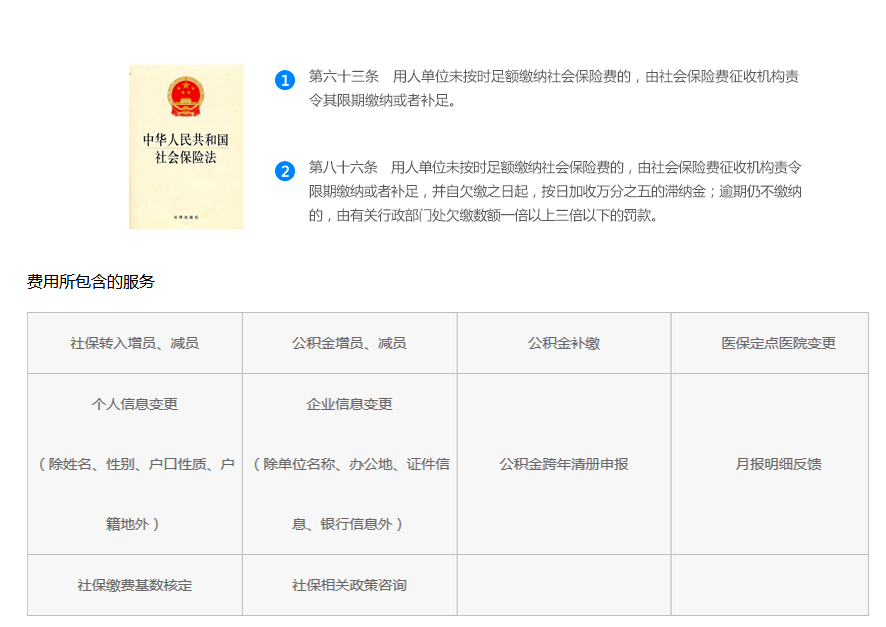Click the 企业信息变更 text

pyautogui.click(x=349, y=404)
